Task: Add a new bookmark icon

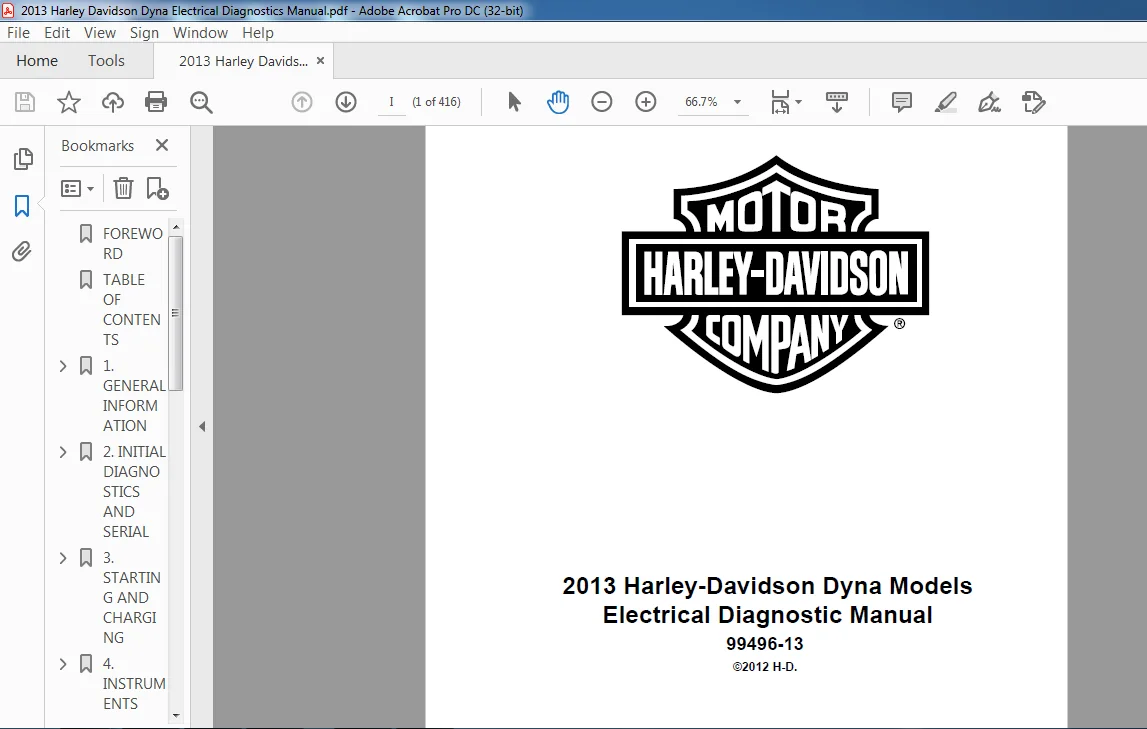Action: [x=157, y=189]
